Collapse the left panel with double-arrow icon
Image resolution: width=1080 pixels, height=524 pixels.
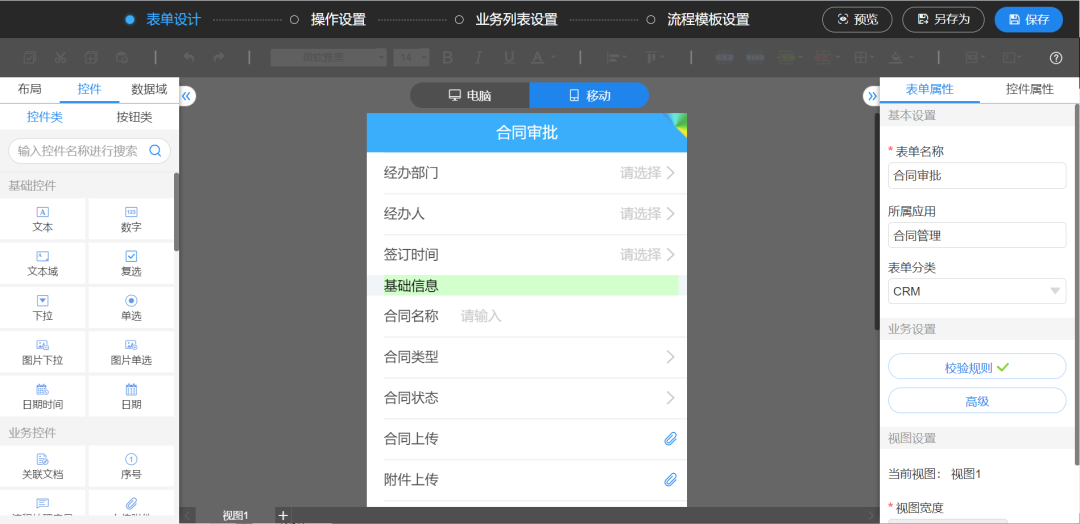[187, 96]
